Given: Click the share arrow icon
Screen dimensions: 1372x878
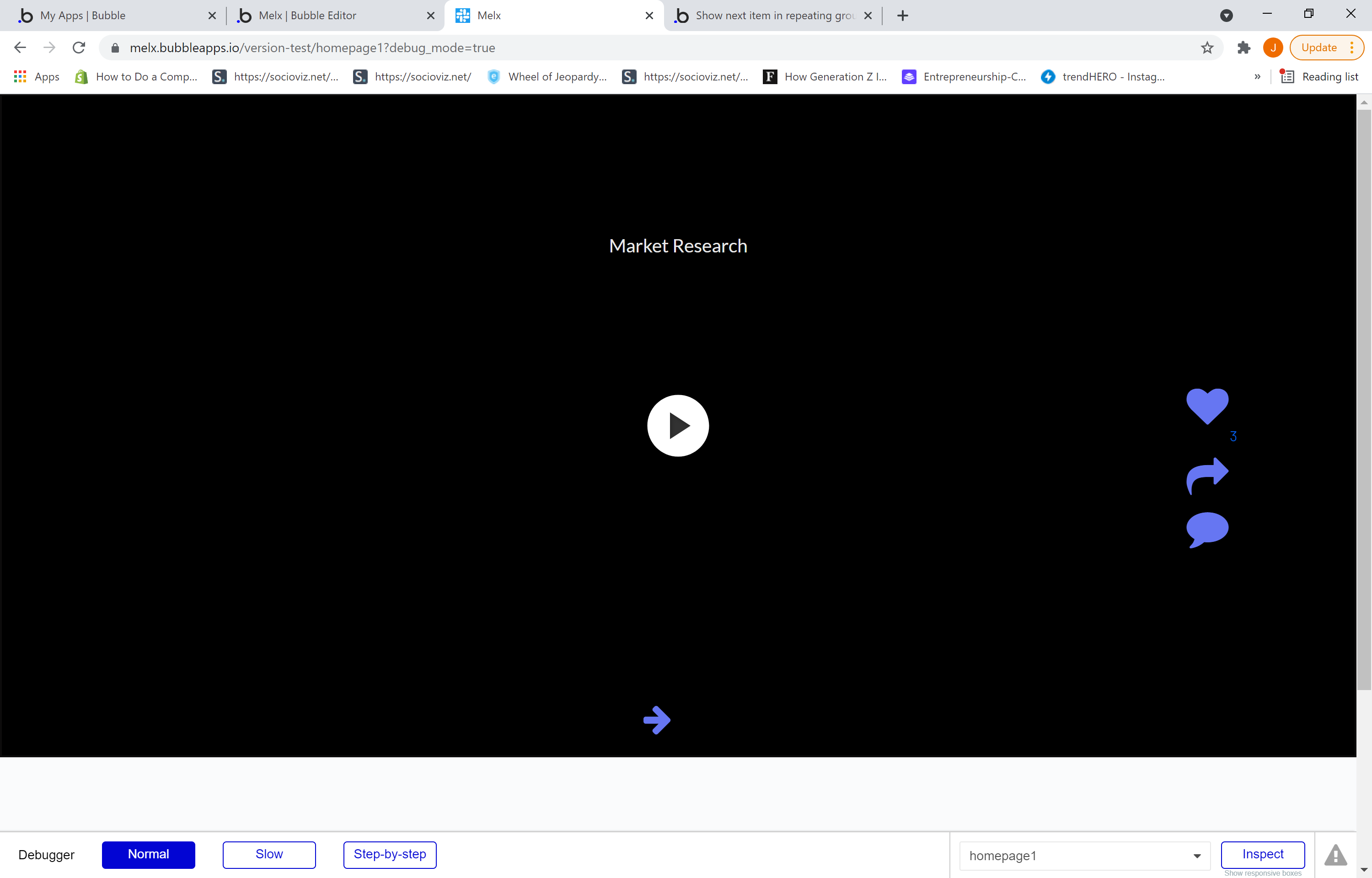Looking at the screenshot, I should (x=1207, y=475).
